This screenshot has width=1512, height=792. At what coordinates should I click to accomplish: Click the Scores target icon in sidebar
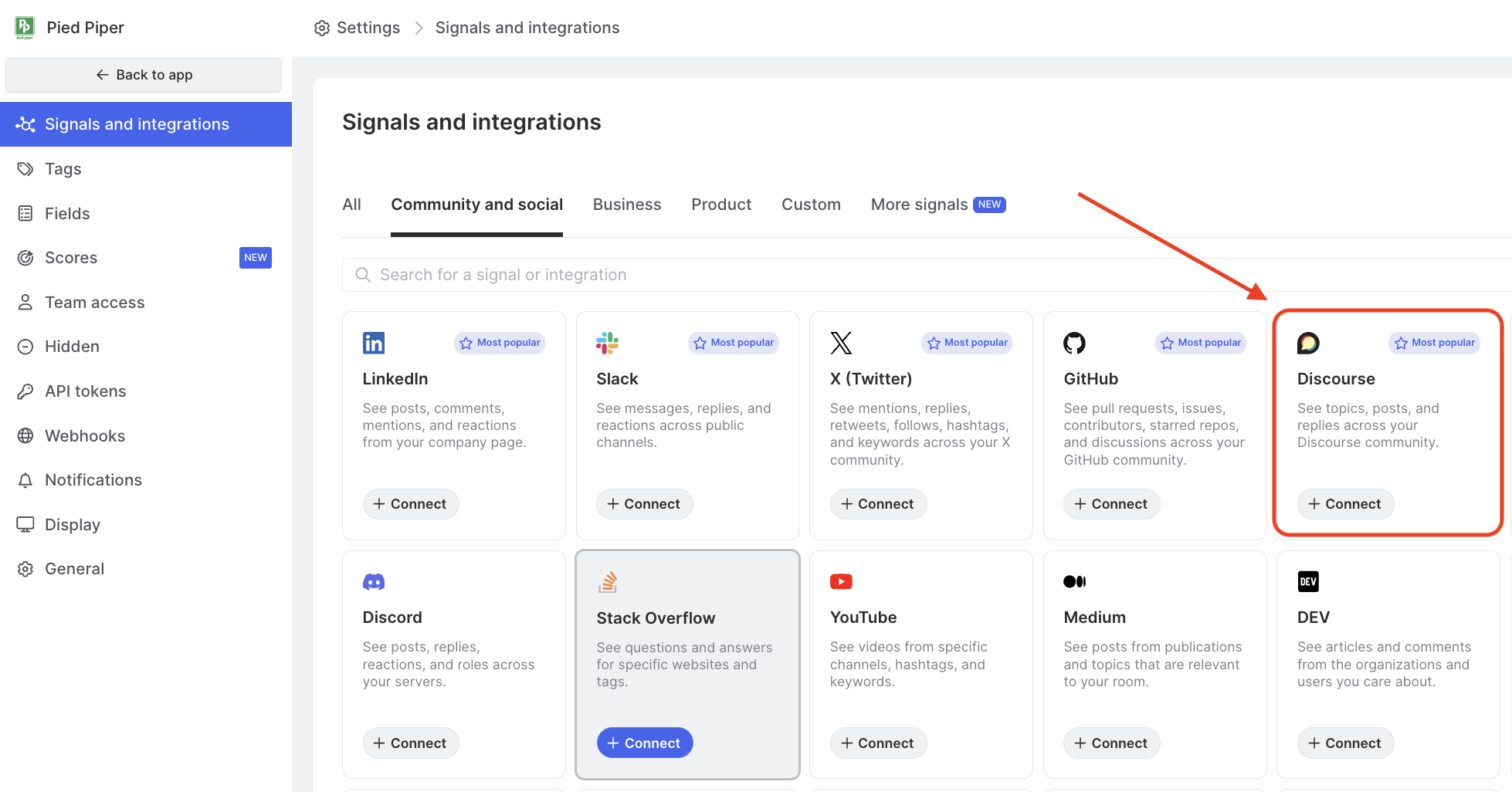[x=25, y=258]
